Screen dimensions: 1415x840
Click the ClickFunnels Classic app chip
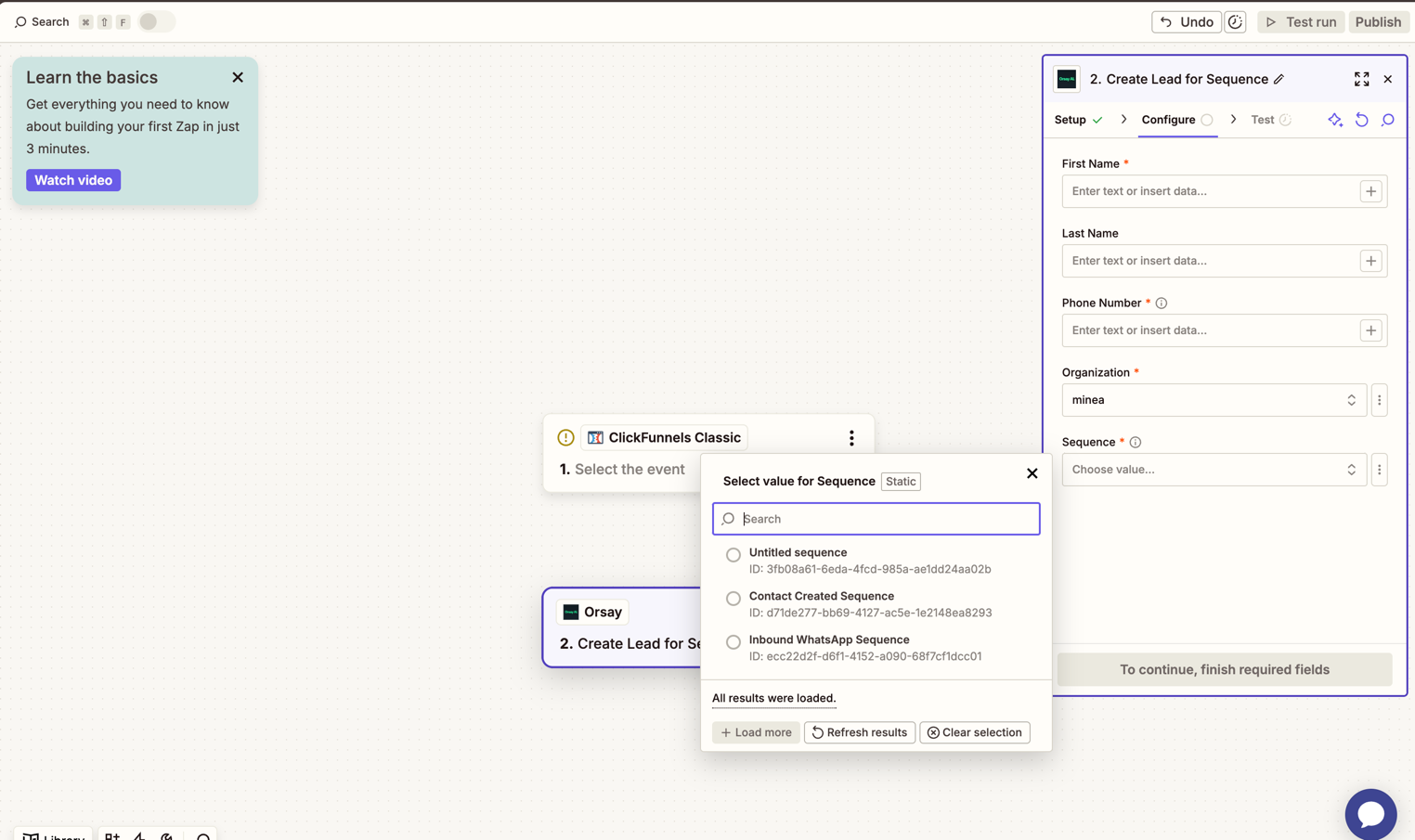click(x=665, y=437)
